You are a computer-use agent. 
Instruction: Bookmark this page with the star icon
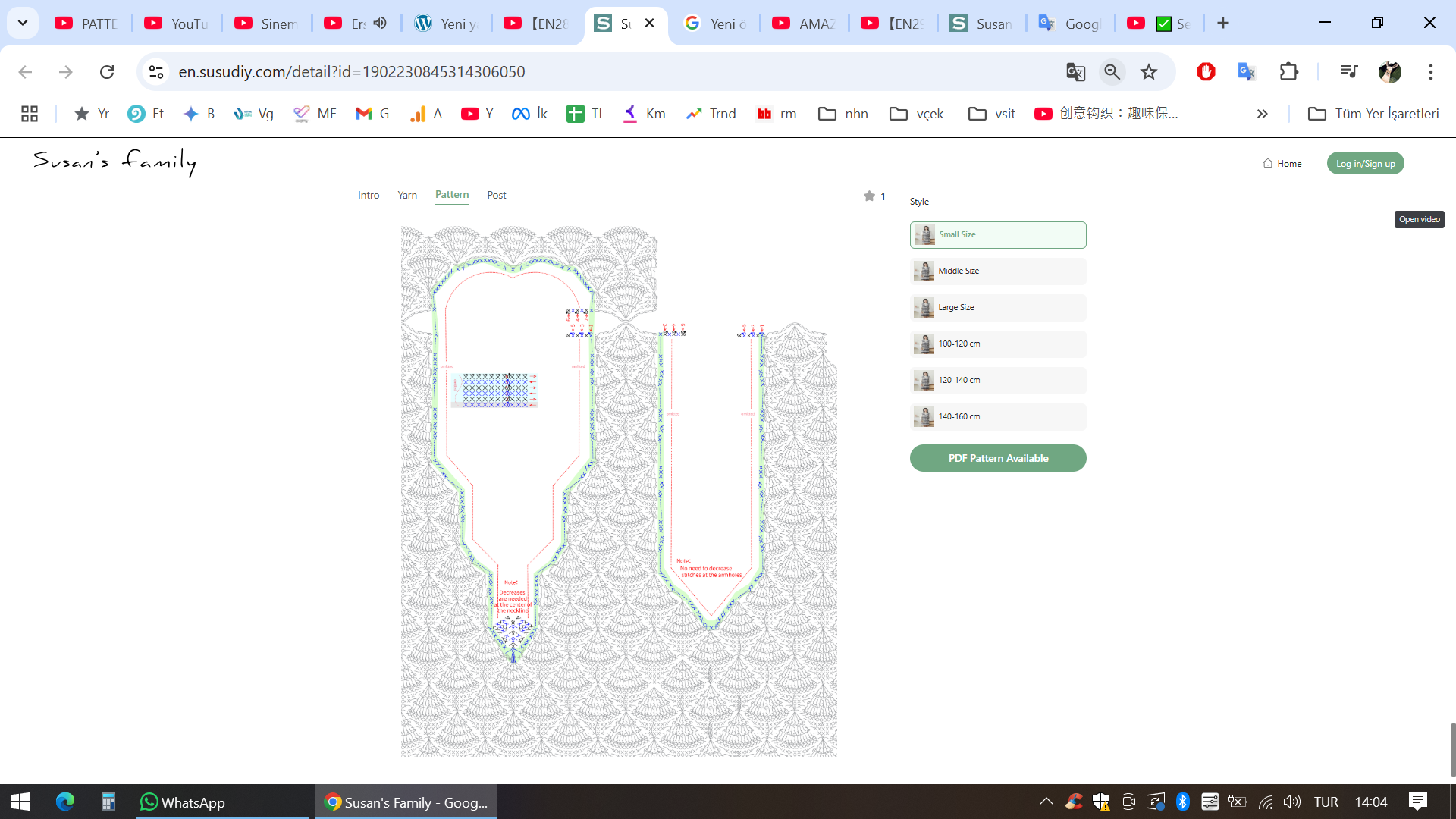tap(1149, 72)
